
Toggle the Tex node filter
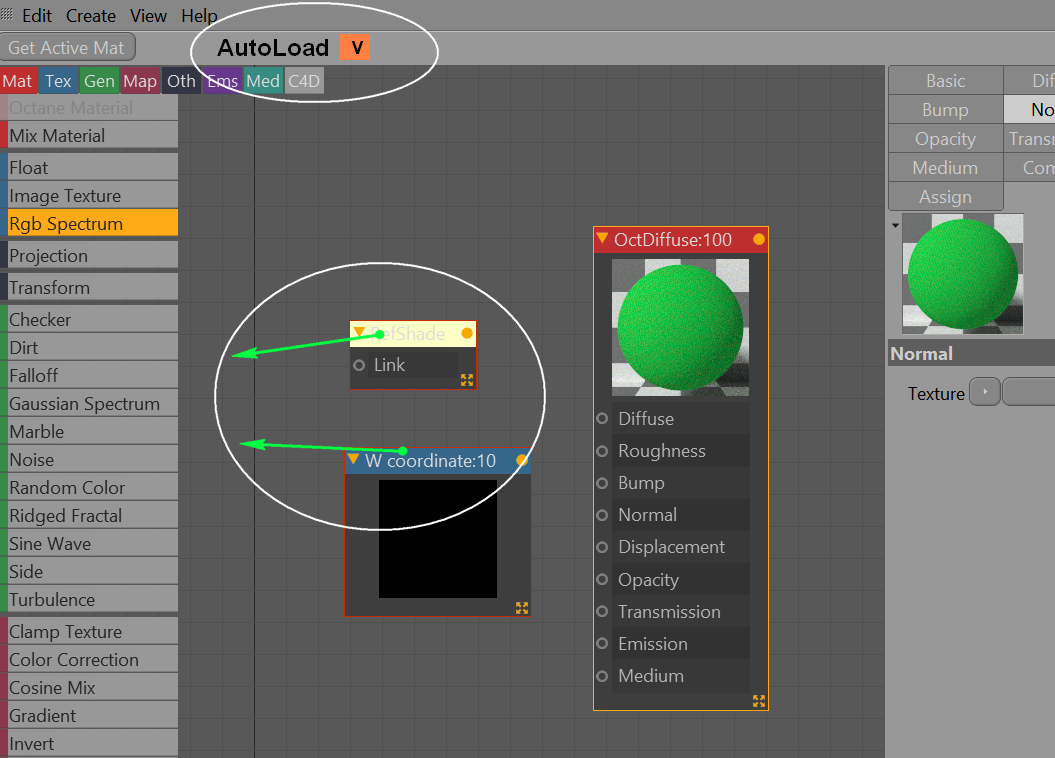pyautogui.click(x=59, y=81)
